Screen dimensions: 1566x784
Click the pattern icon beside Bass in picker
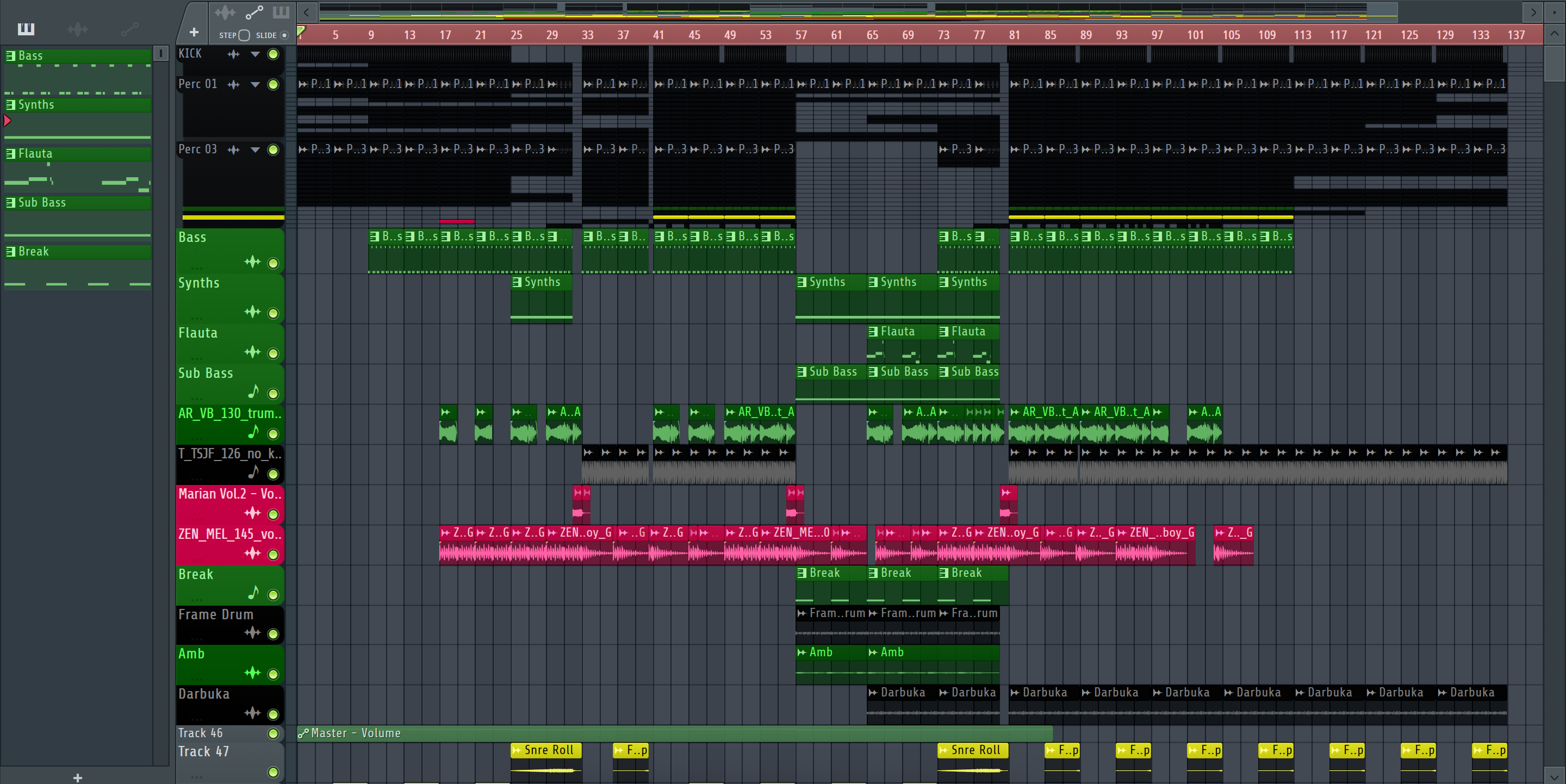[10, 56]
